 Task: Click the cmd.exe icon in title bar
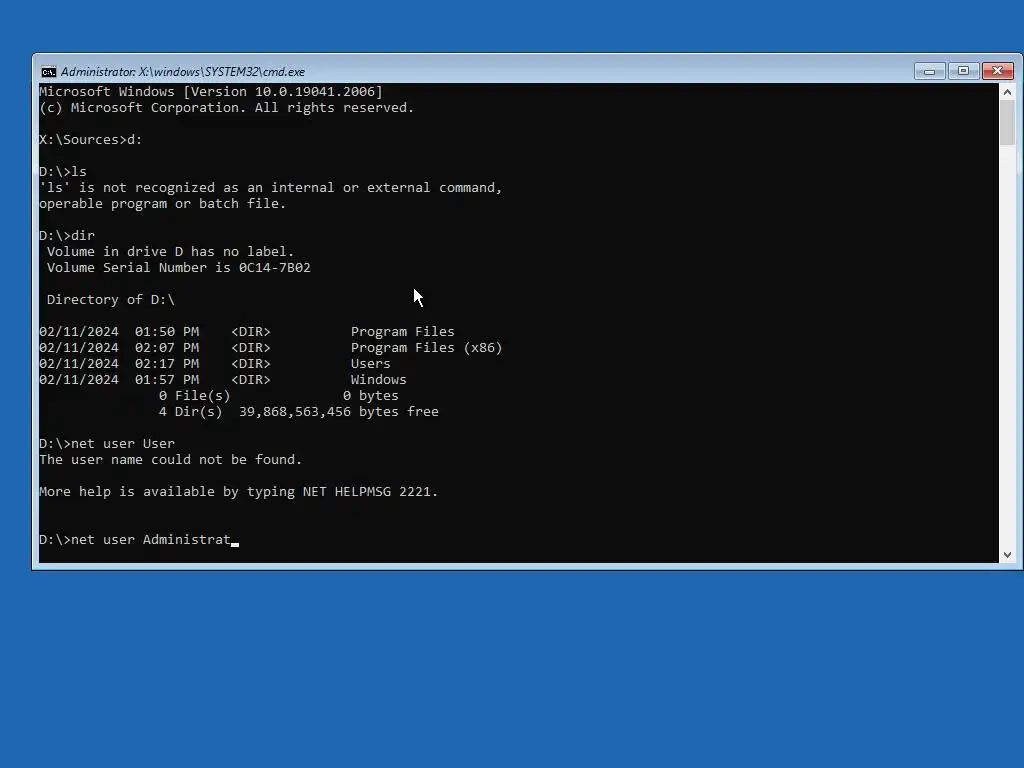point(48,72)
